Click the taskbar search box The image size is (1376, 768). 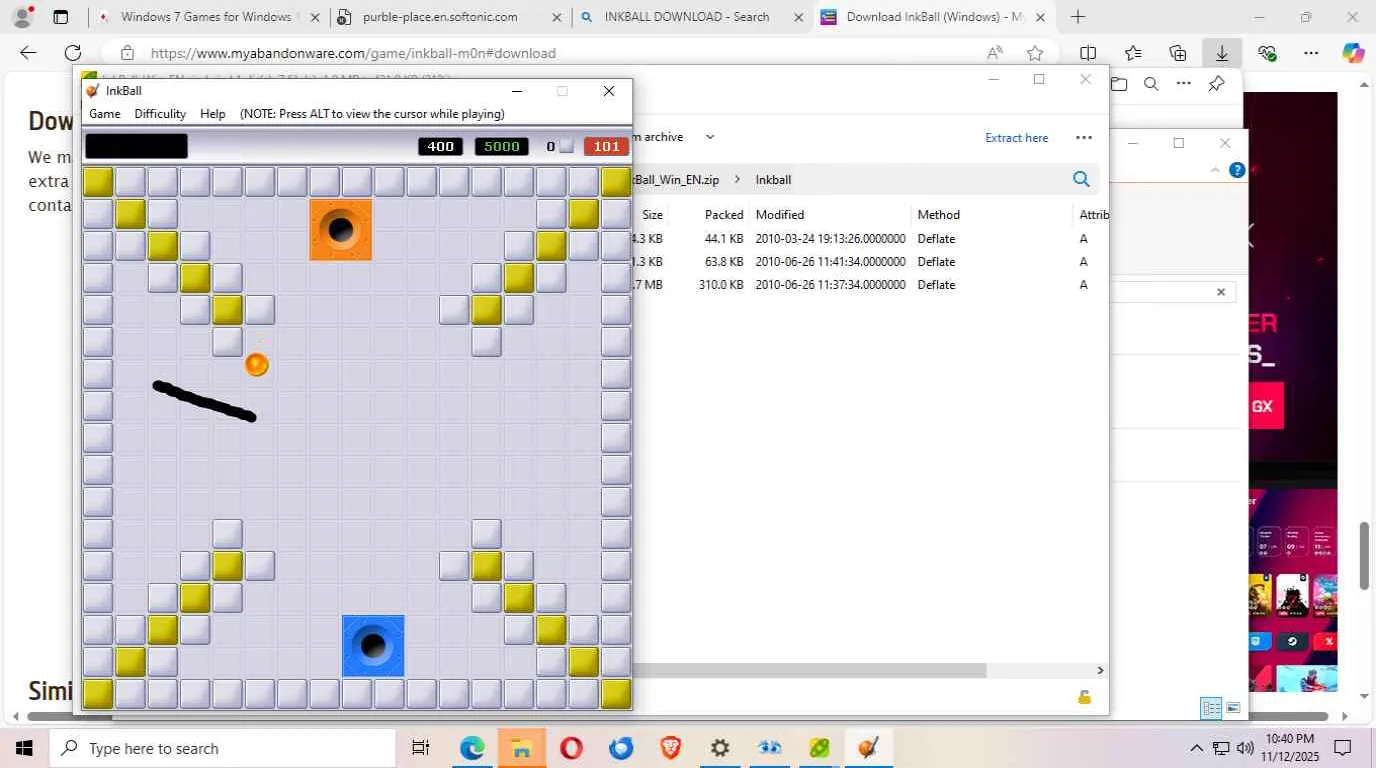point(222,748)
